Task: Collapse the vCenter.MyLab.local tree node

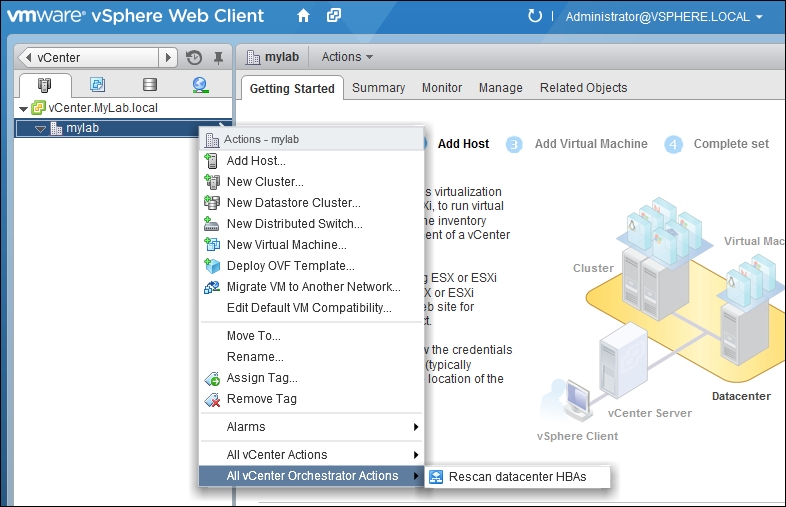Action: pos(23,108)
